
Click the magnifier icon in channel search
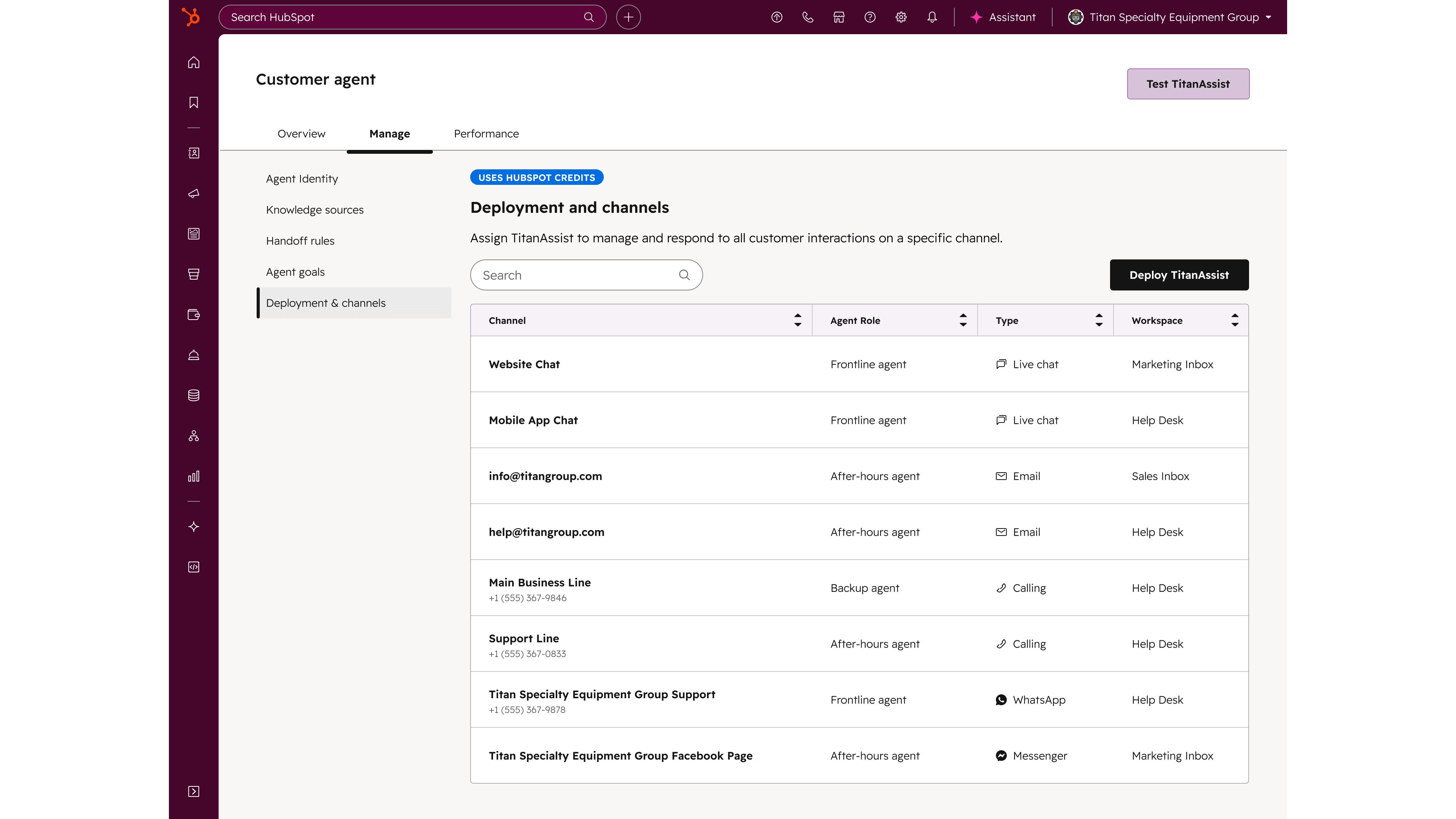tap(684, 275)
